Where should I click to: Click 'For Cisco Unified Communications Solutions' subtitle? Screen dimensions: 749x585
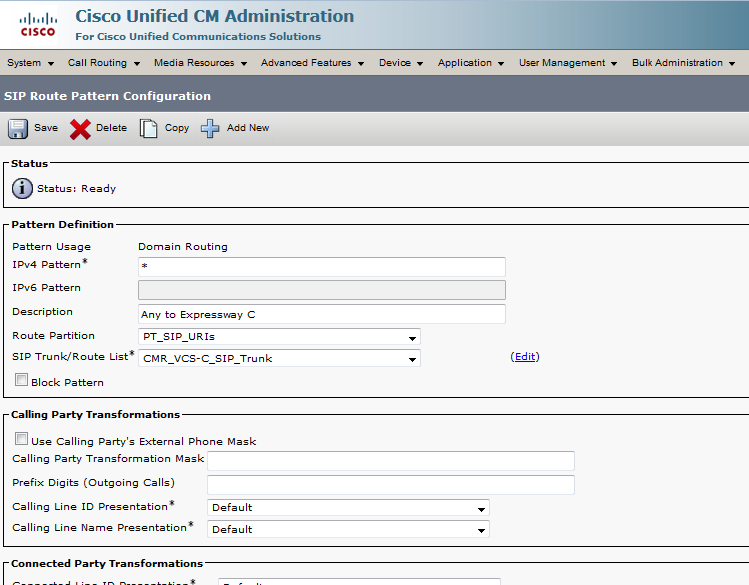[x=198, y=36]
